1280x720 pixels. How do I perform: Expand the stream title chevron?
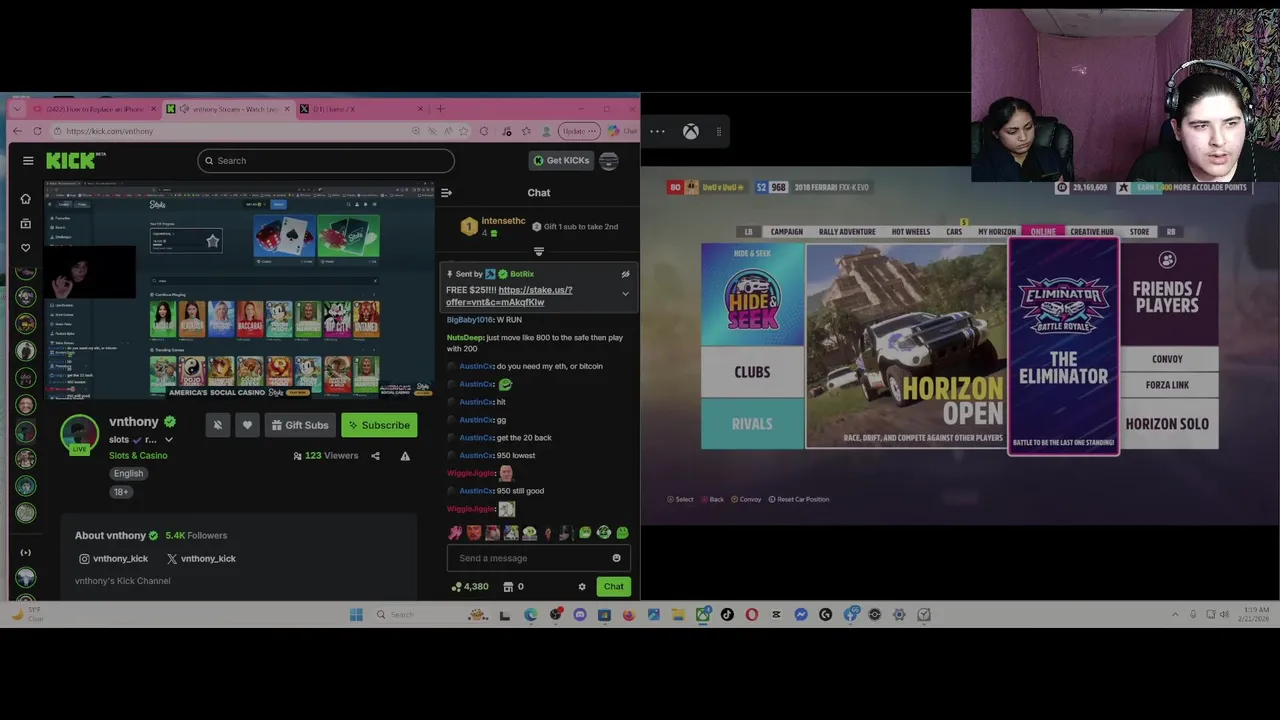click(168, 440)
